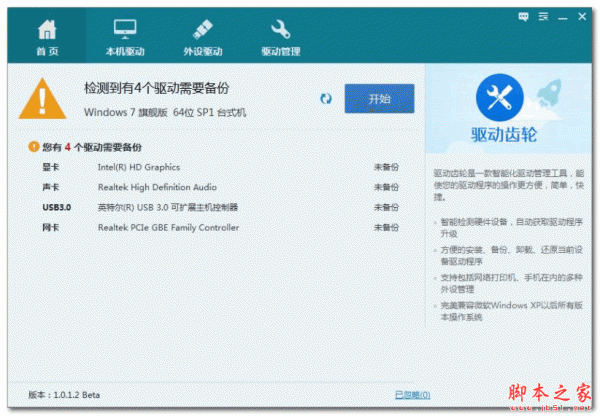The image size is (600, 416).
Task: Click the 声卡 category label
Action: 51,187
